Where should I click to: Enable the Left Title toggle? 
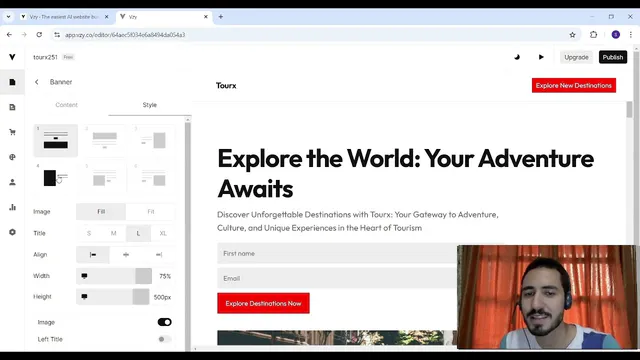(x=164, y=339)
